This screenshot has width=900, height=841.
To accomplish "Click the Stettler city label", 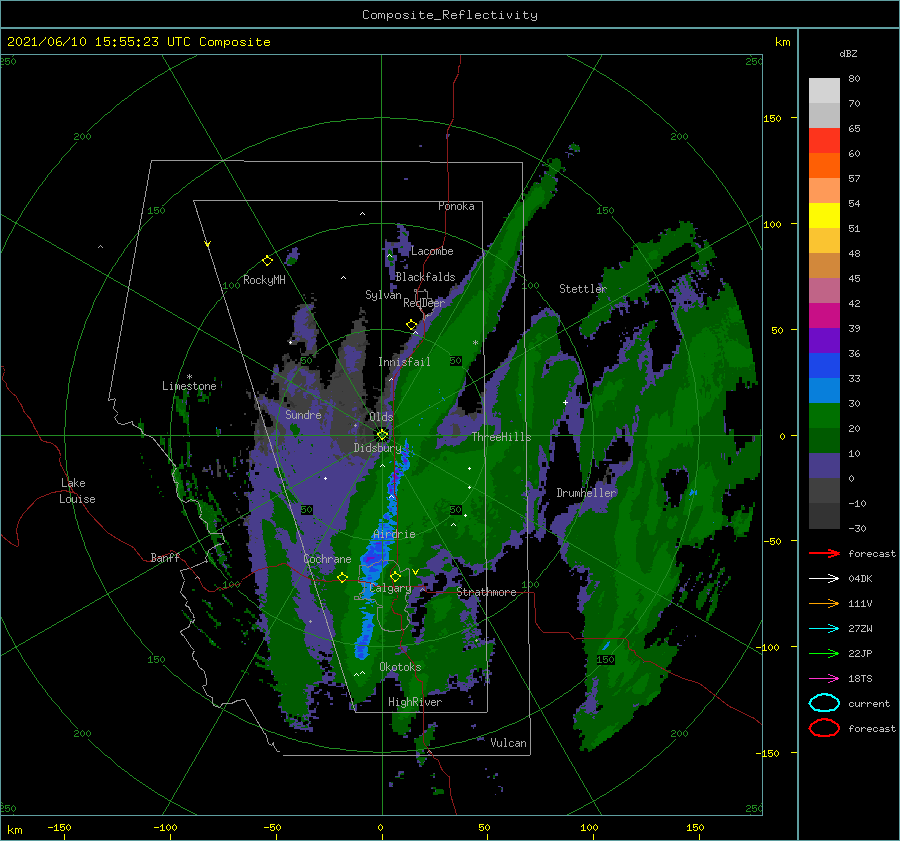I will pyautogui.click(x=583, y=289).
